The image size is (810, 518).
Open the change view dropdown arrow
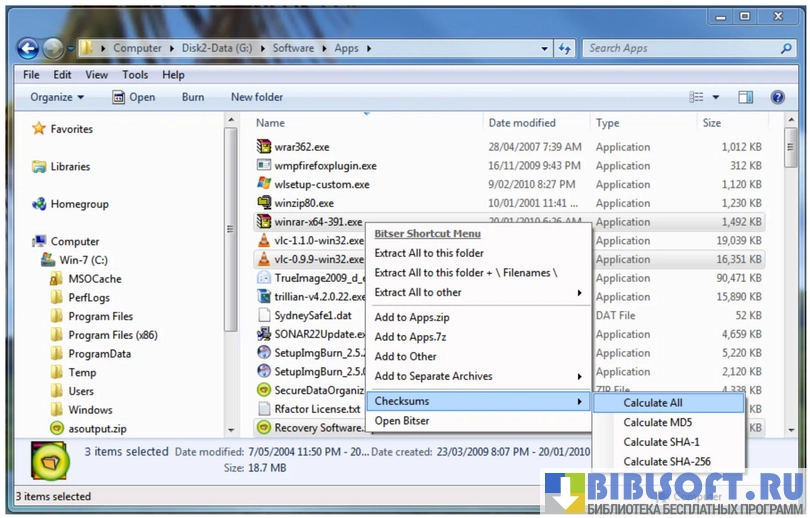tap(716, 97)
